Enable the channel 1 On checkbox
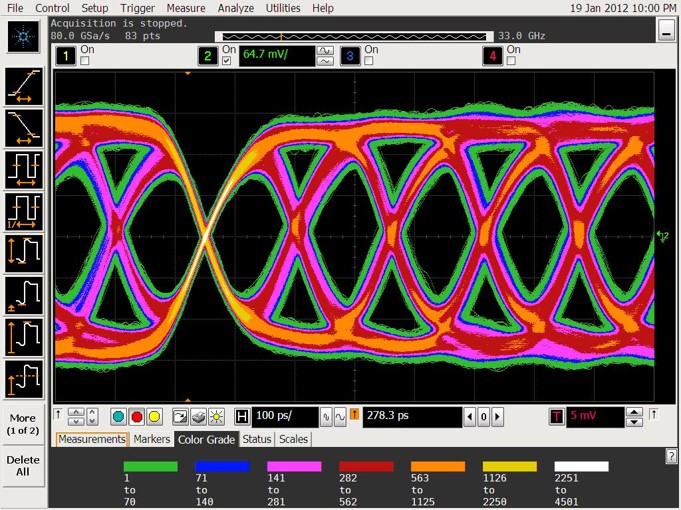Viewport: 681px width, 510px height. 85,61
